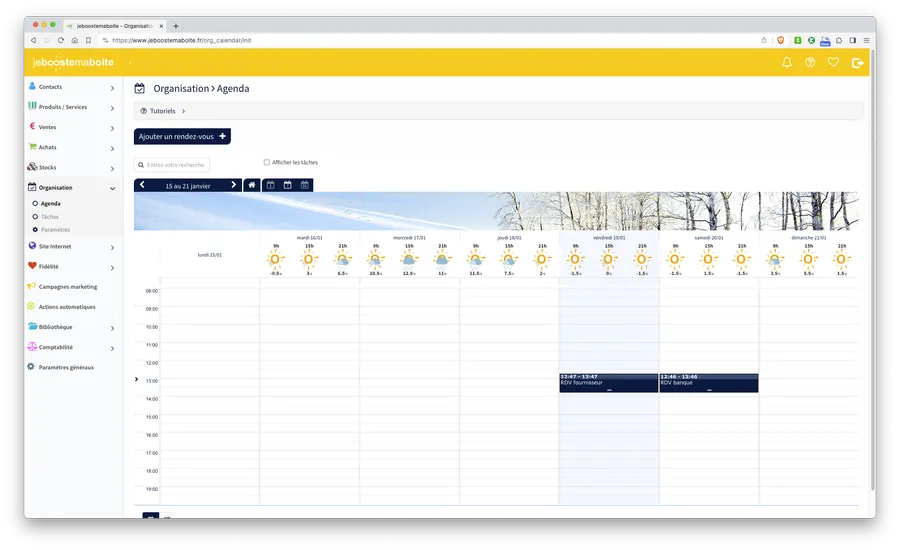
Task: Click the agenda calendar icon beside title
Action: coord(139,88)
